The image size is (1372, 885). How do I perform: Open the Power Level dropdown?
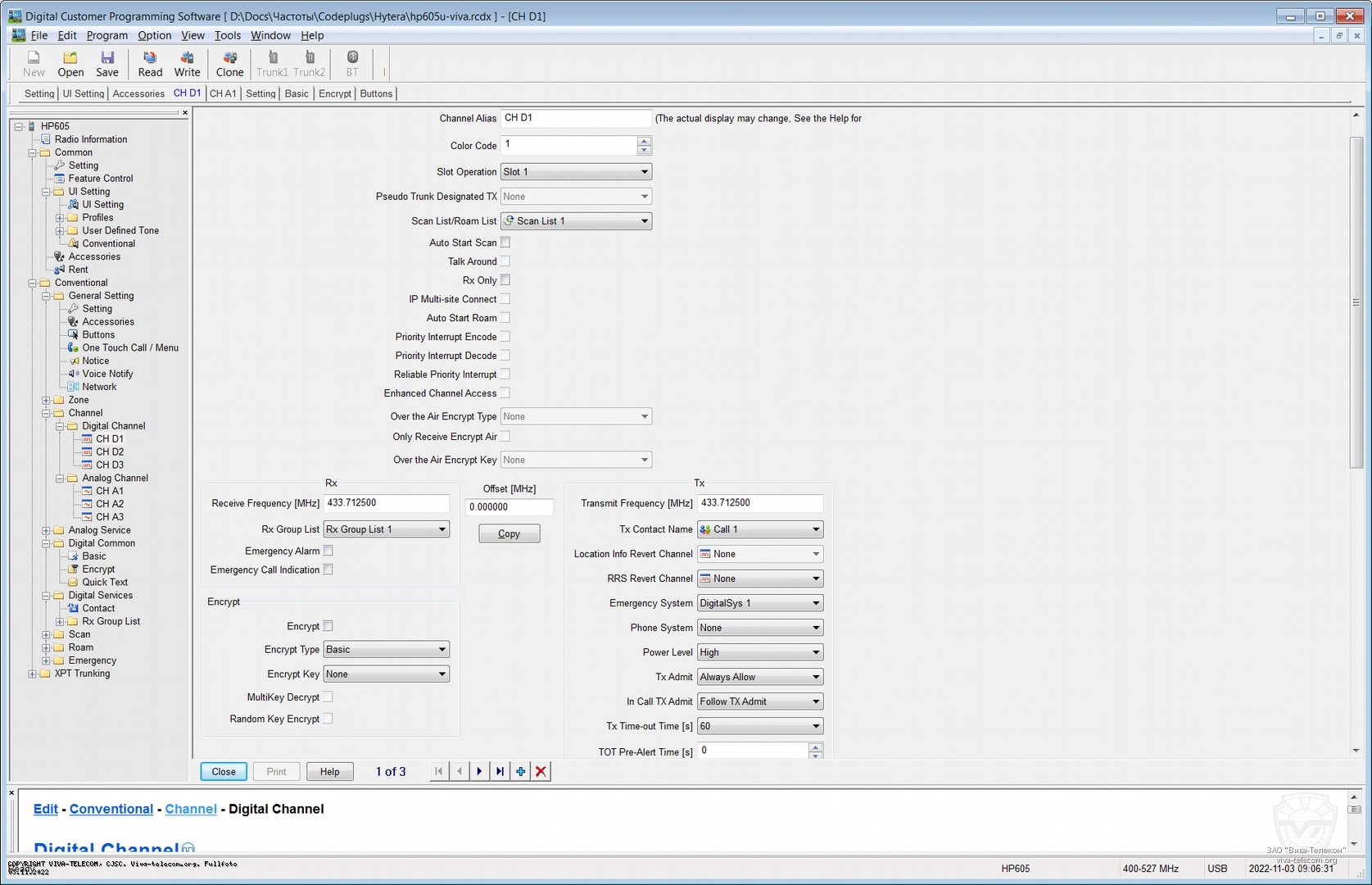[x=815, y=652]
